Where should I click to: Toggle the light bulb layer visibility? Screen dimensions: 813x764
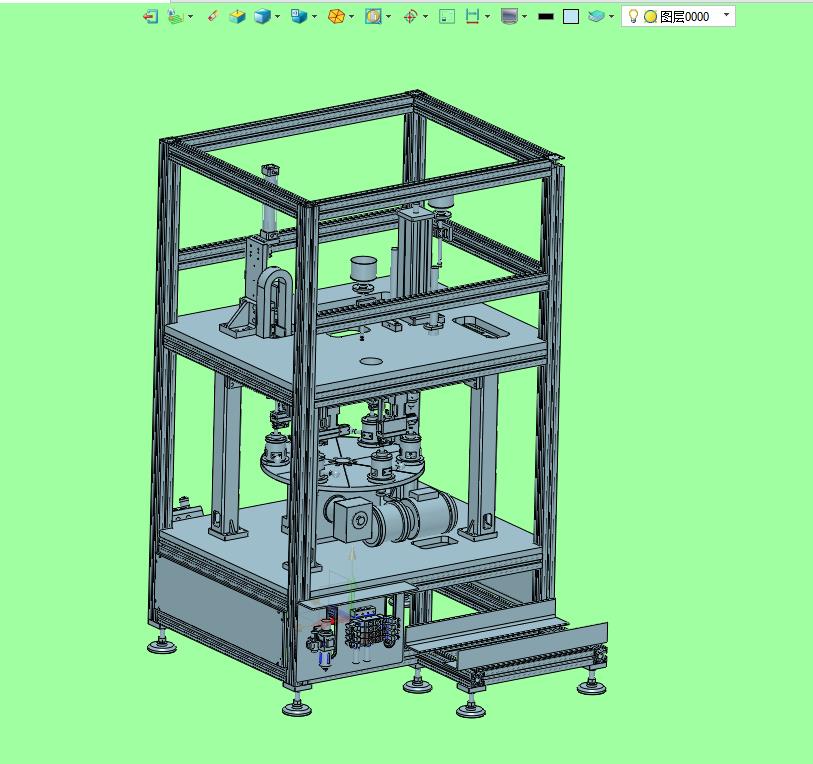click(633, 16)
